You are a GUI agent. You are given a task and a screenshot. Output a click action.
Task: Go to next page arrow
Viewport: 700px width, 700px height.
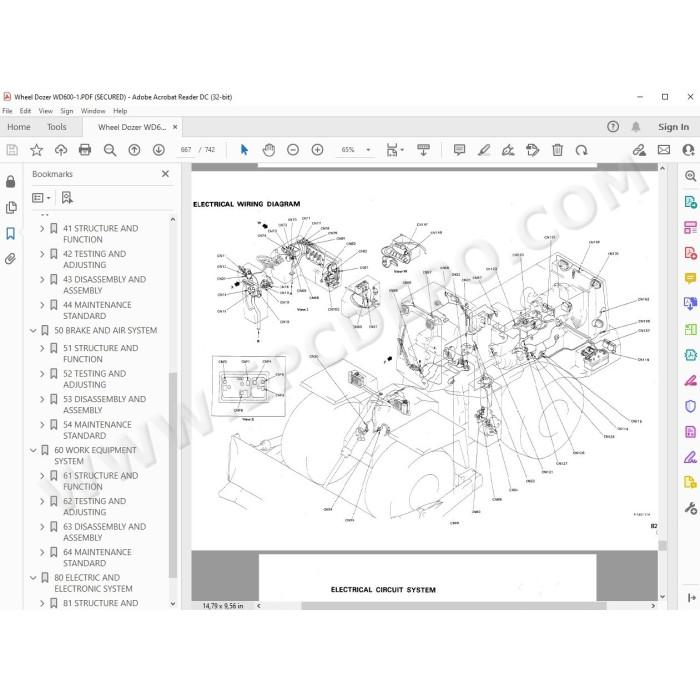coord(159,150)
